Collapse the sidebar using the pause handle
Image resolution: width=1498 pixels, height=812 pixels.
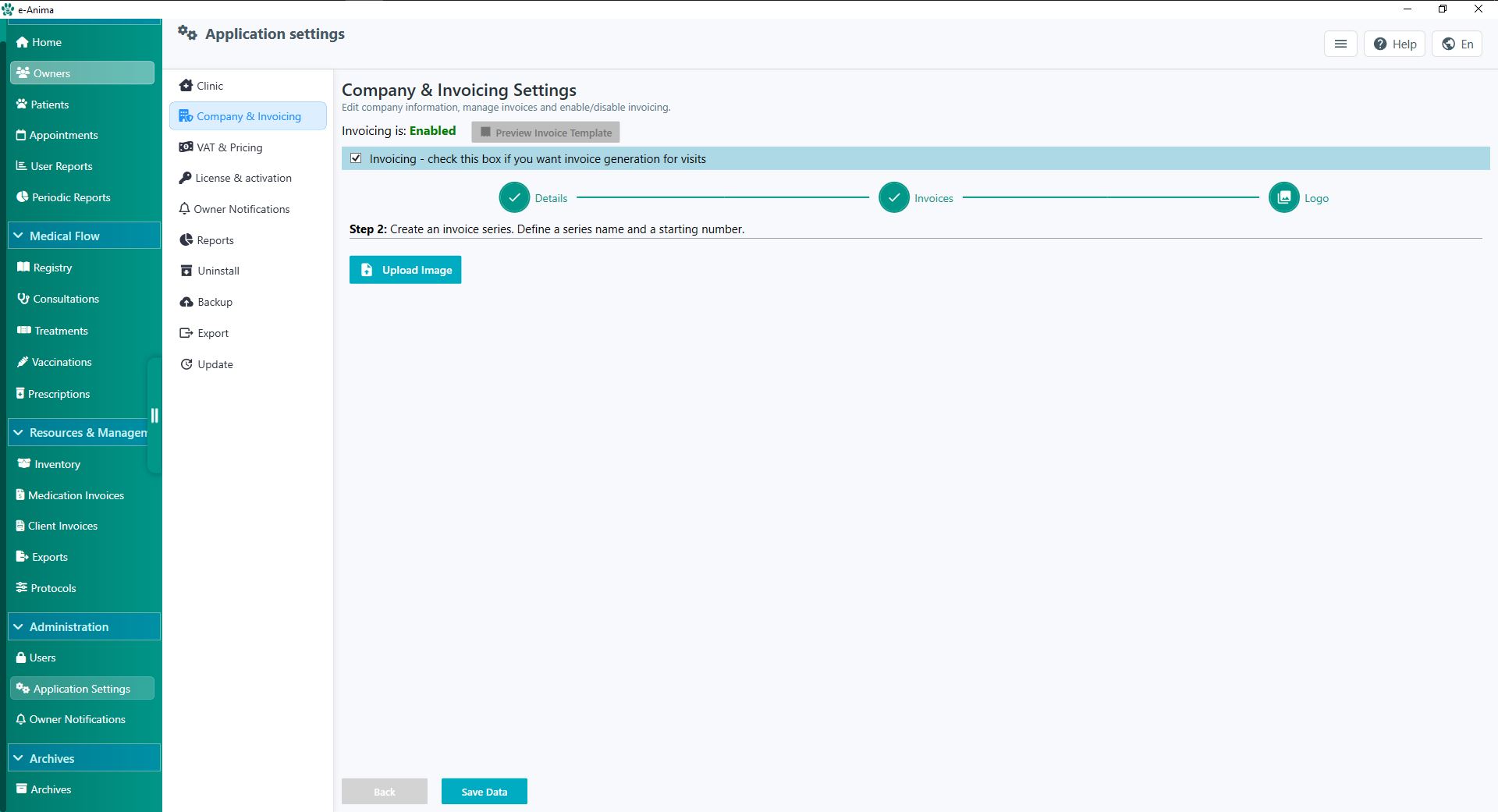tap(154, 416)
